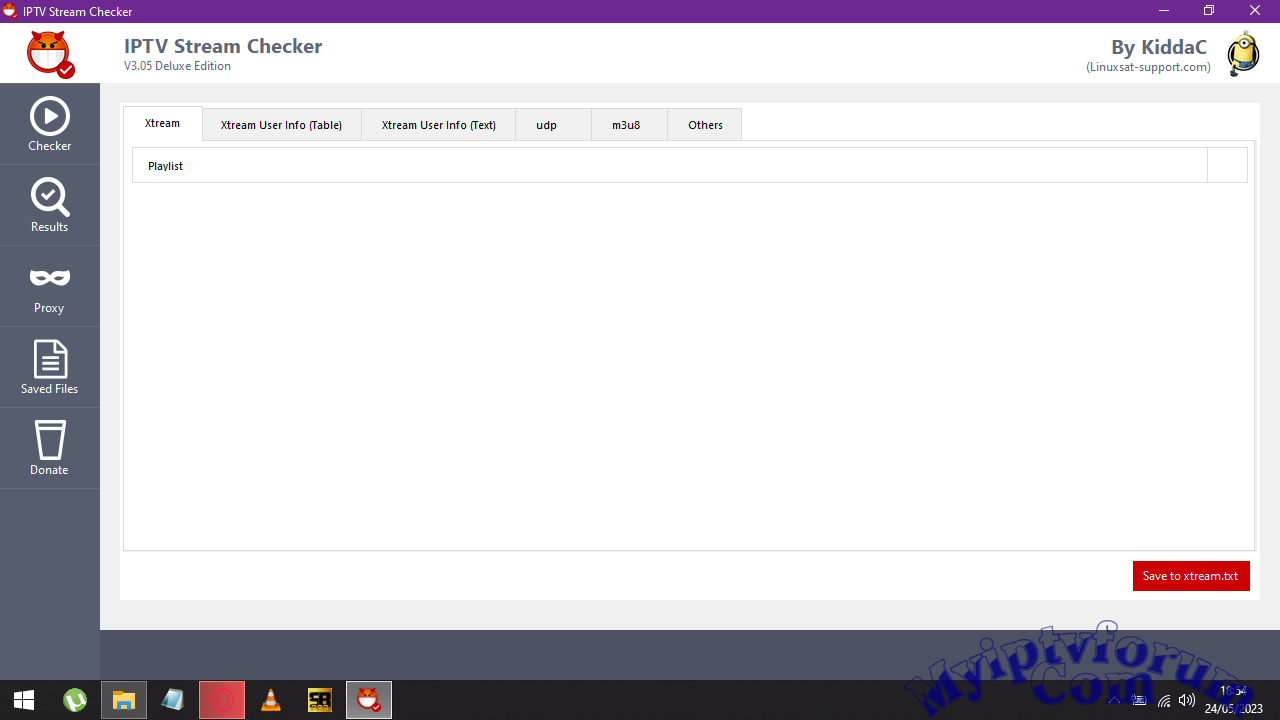Select the Checker tool in the sidebar
Viewport: 1280px width, 720px height.
click(49, 122)
